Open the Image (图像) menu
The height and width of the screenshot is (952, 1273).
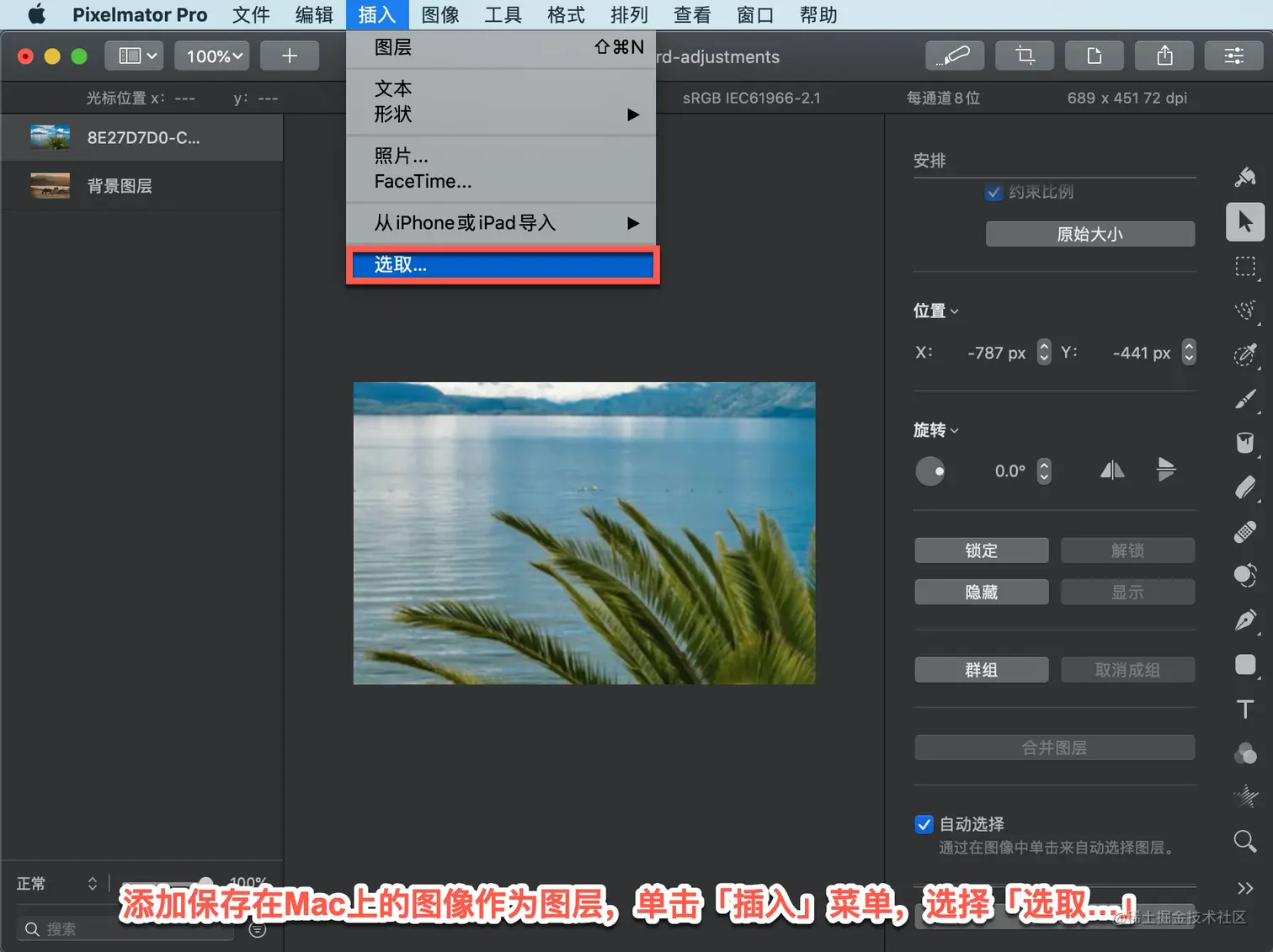(x=439, y=14)
